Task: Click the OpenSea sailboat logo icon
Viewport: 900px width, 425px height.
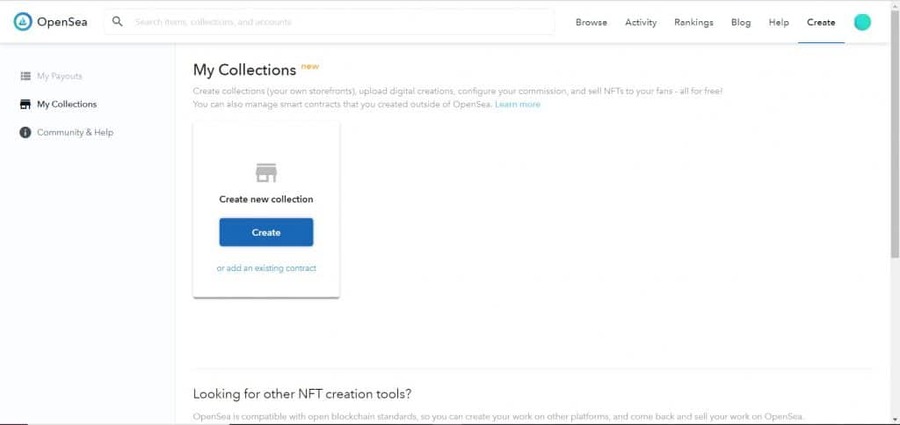Action: click(x=23, y=22)
